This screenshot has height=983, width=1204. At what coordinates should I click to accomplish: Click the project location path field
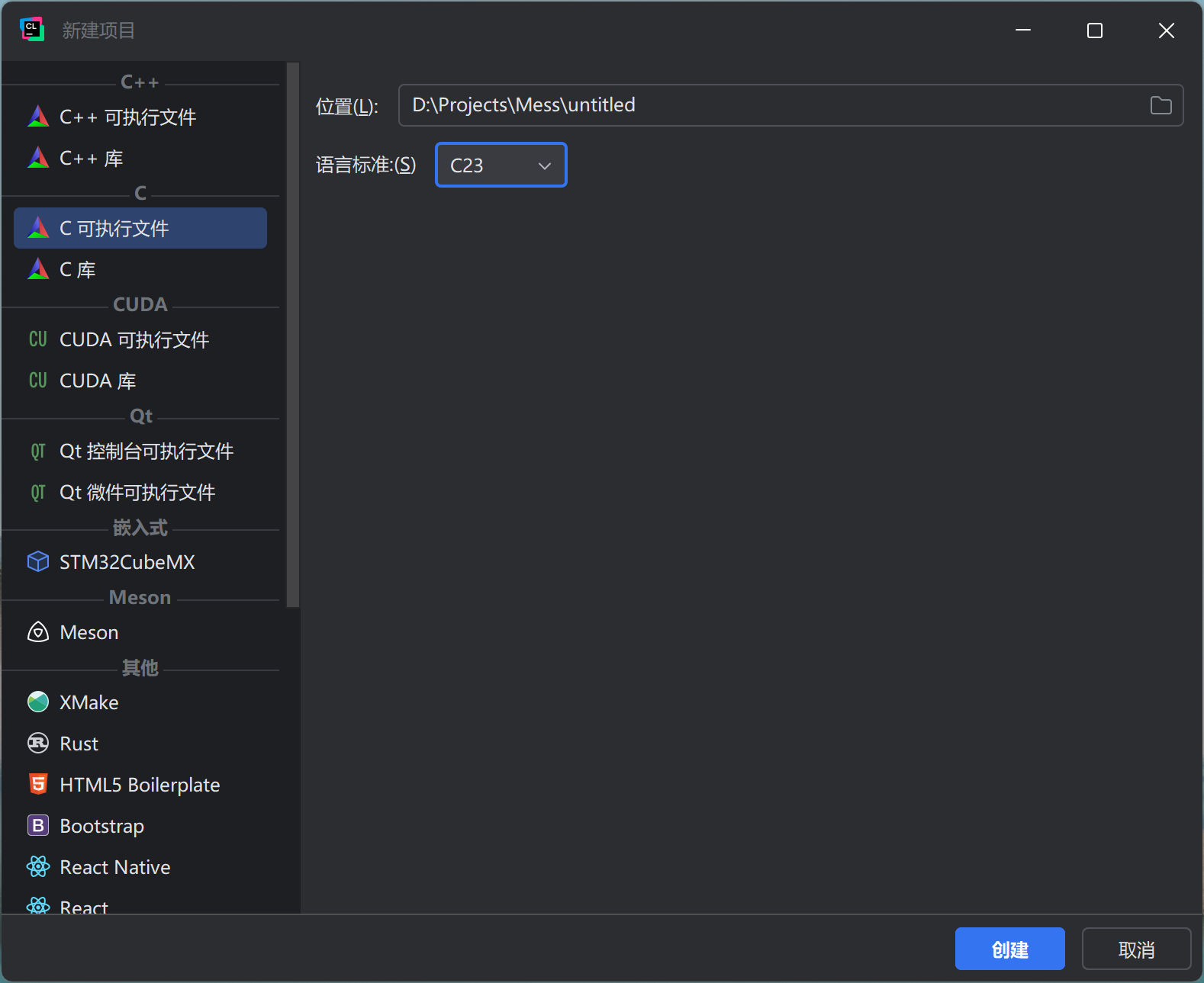pos(771,105)
